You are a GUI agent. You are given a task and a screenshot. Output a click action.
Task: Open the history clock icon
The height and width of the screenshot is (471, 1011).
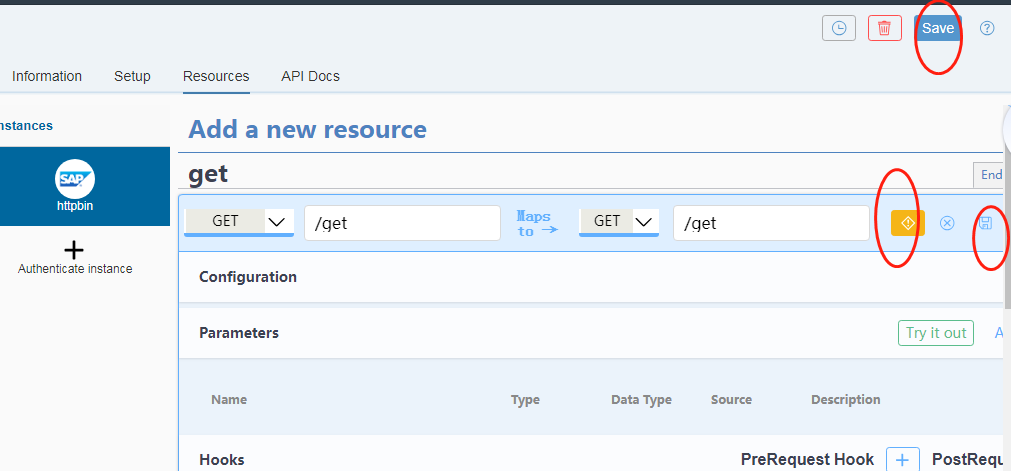[x=838, y=28]
